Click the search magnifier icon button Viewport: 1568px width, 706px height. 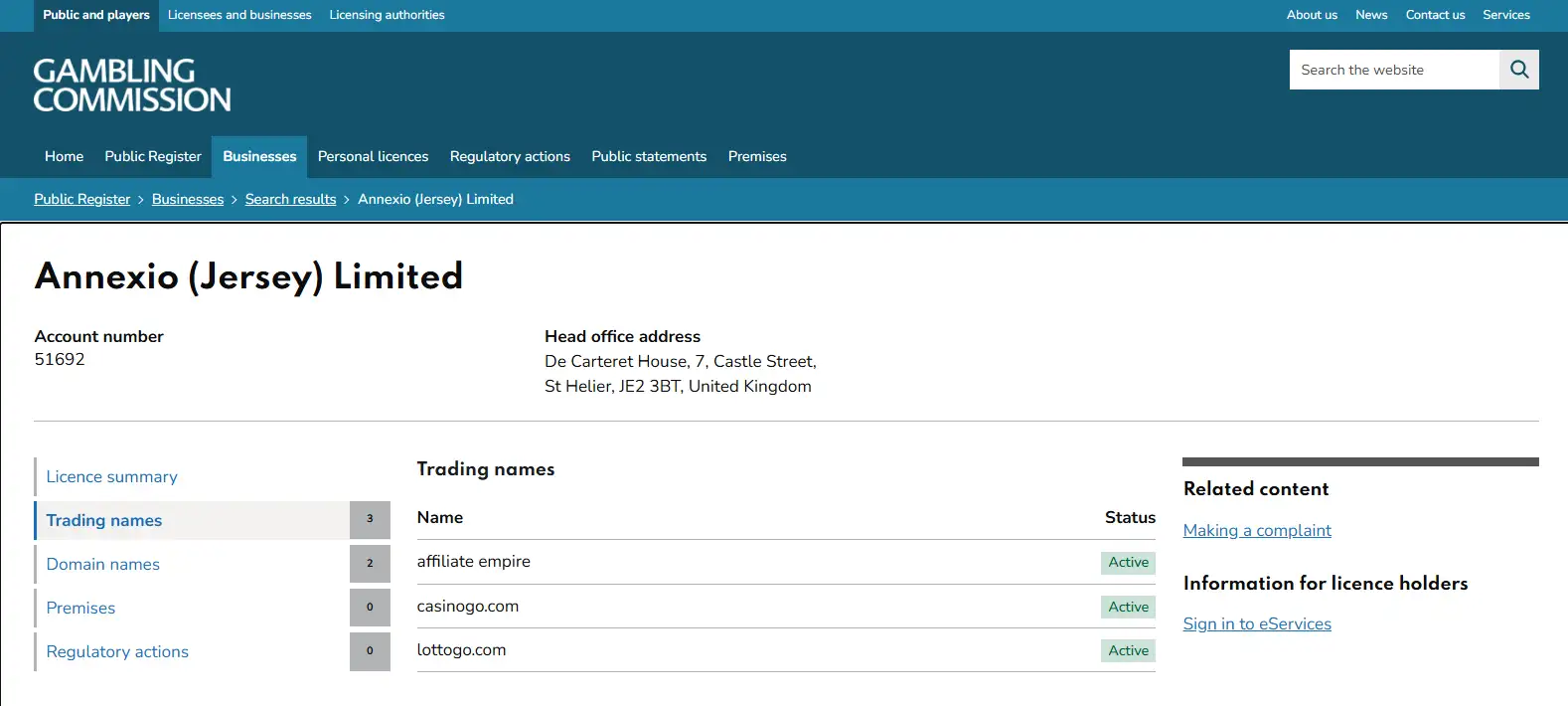click(1518, 70)
